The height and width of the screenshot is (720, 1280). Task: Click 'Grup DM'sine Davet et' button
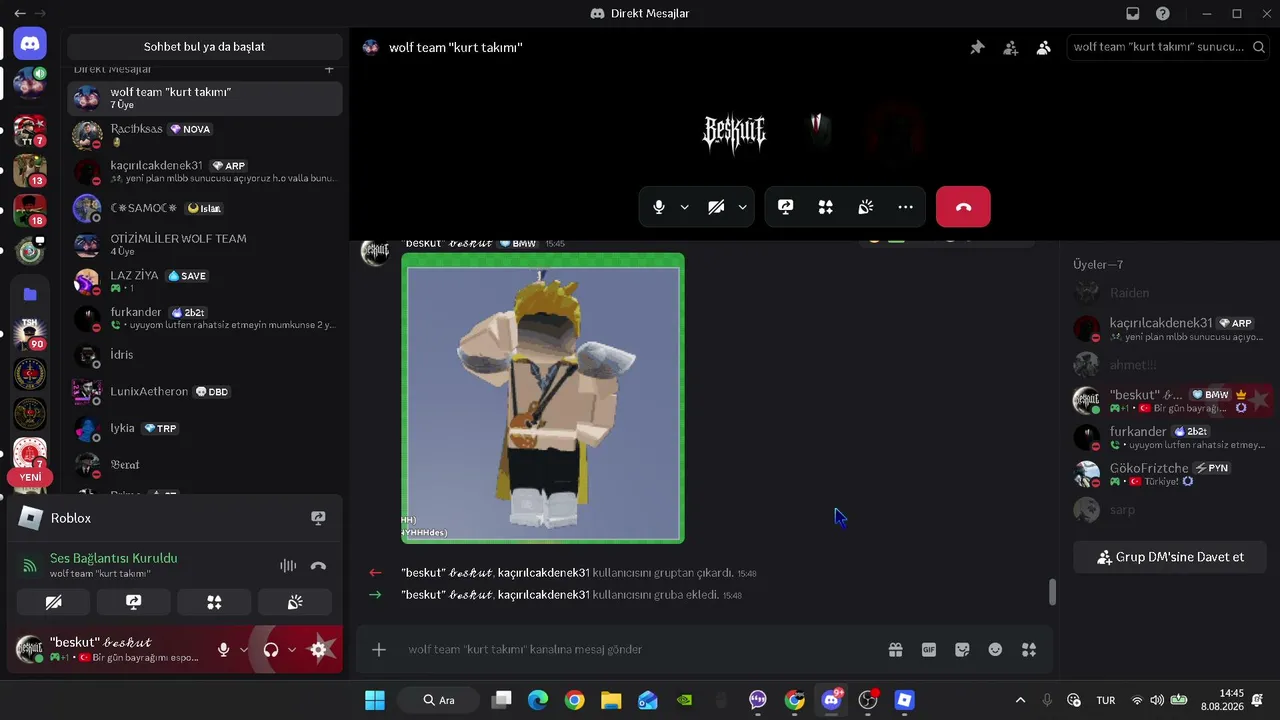coord(1170,557)
